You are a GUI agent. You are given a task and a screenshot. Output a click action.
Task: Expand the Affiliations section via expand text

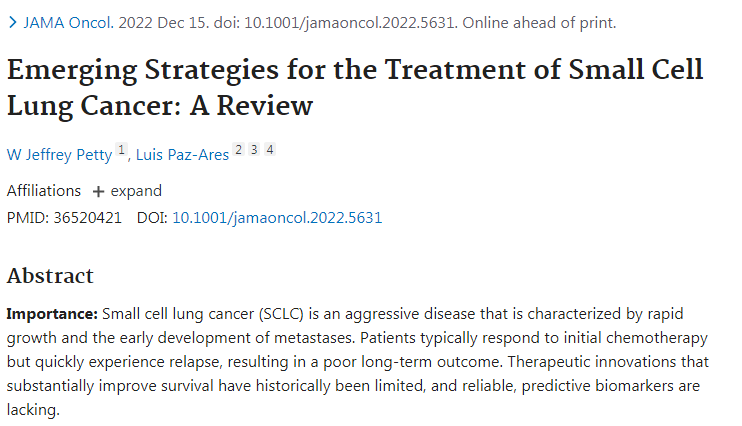[x=136, y=191]
